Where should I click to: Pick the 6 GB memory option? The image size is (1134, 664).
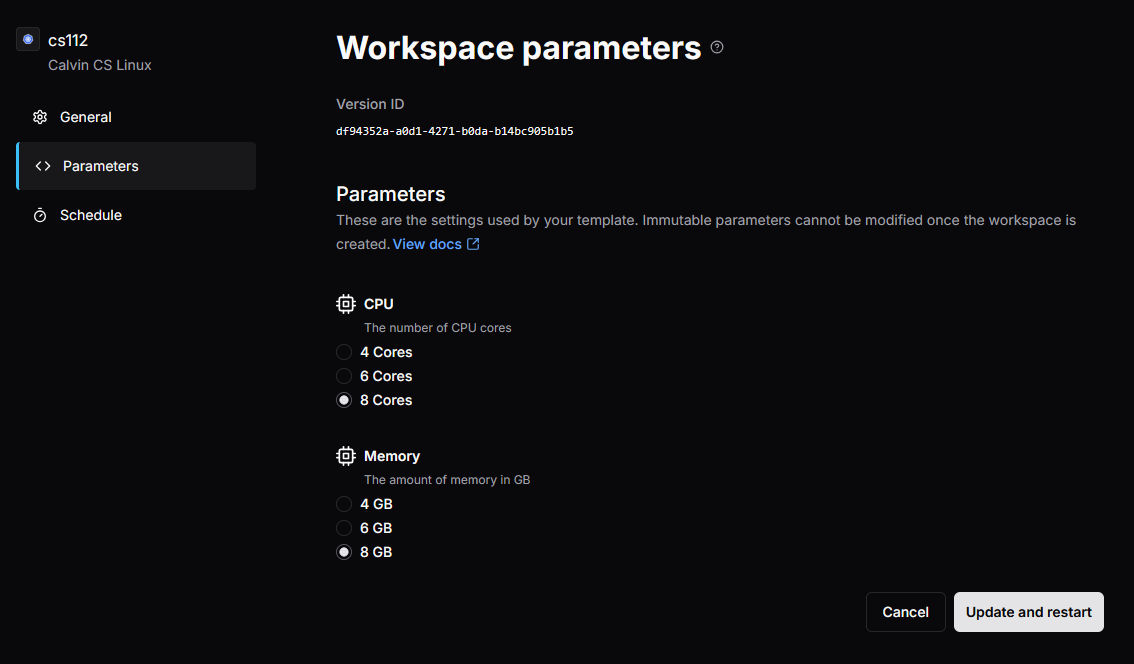[344, 528]
